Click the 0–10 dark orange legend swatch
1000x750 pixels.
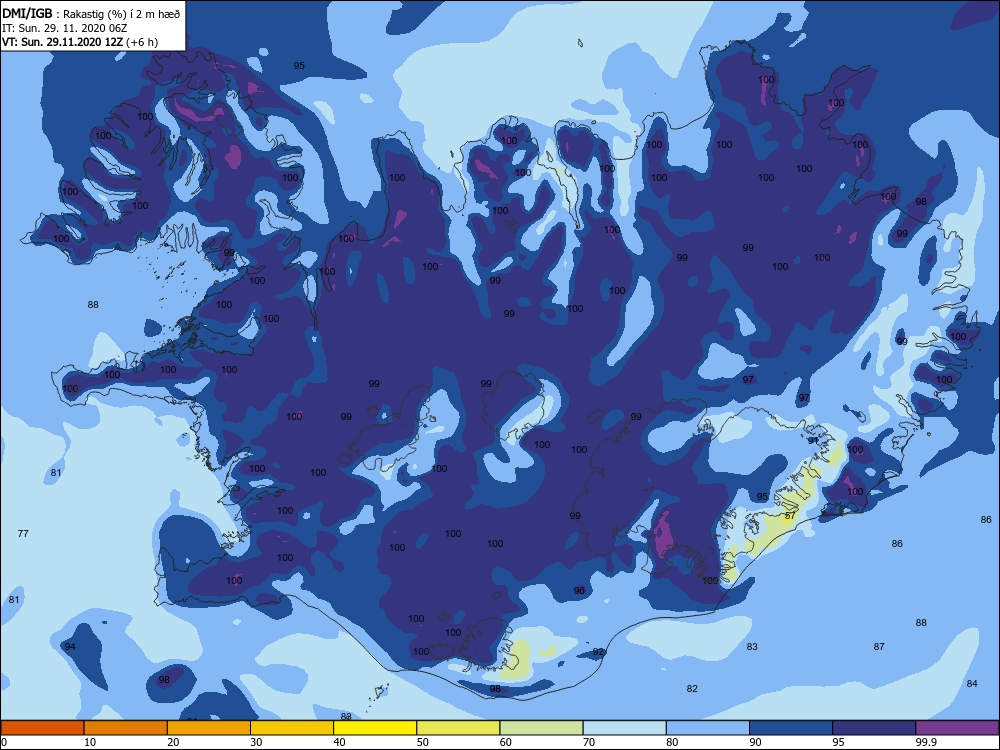[42, 728]
